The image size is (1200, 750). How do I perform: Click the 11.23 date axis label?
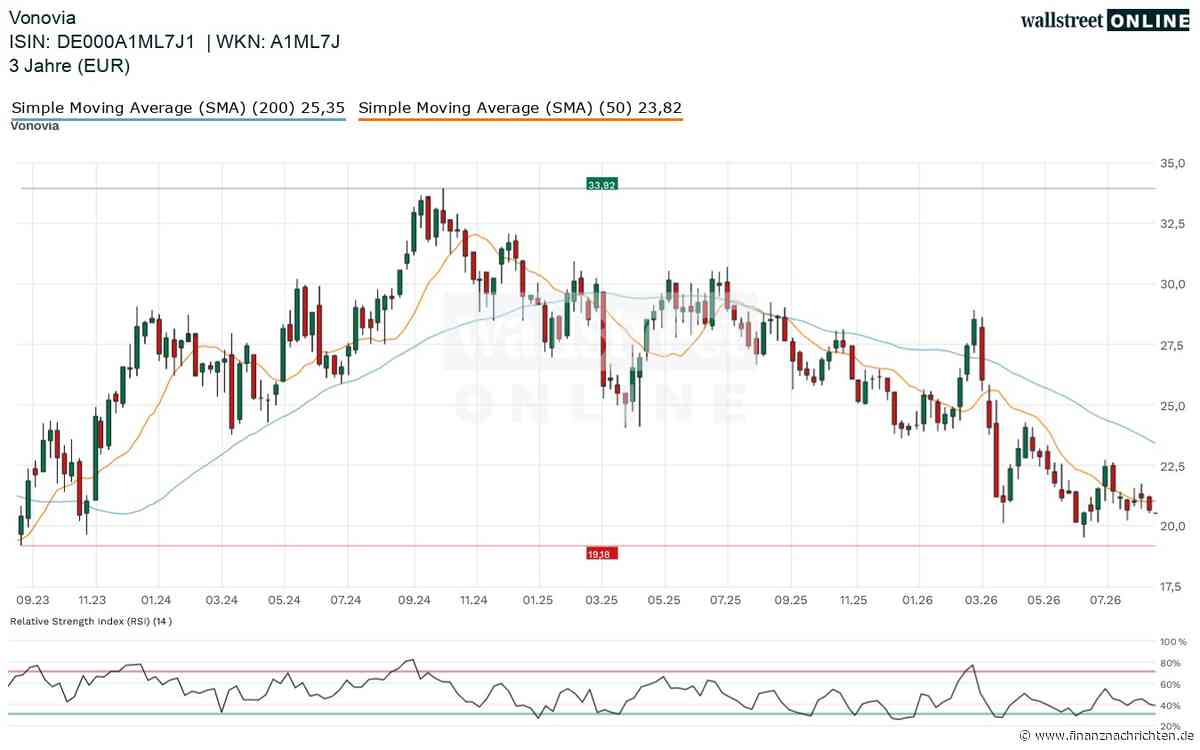coord(93,600)
